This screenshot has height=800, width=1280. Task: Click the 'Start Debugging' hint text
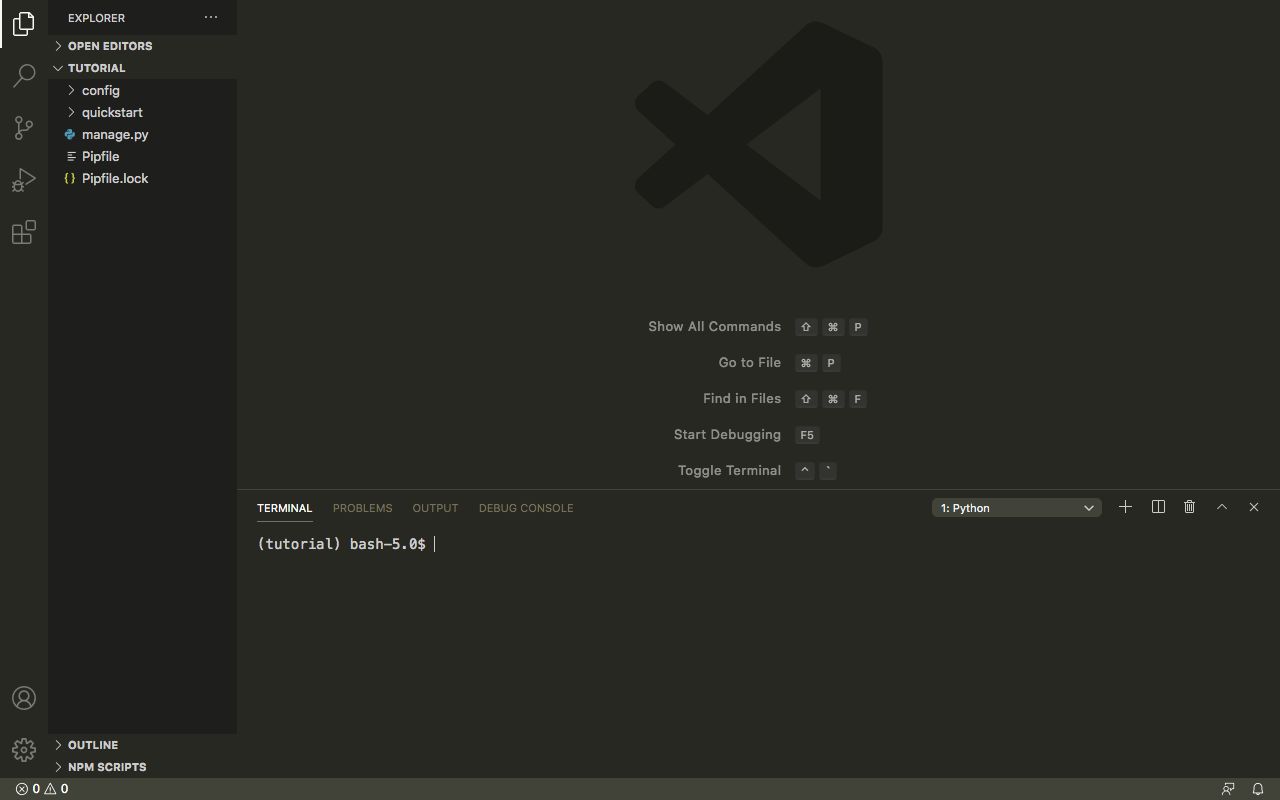(727, 435)
